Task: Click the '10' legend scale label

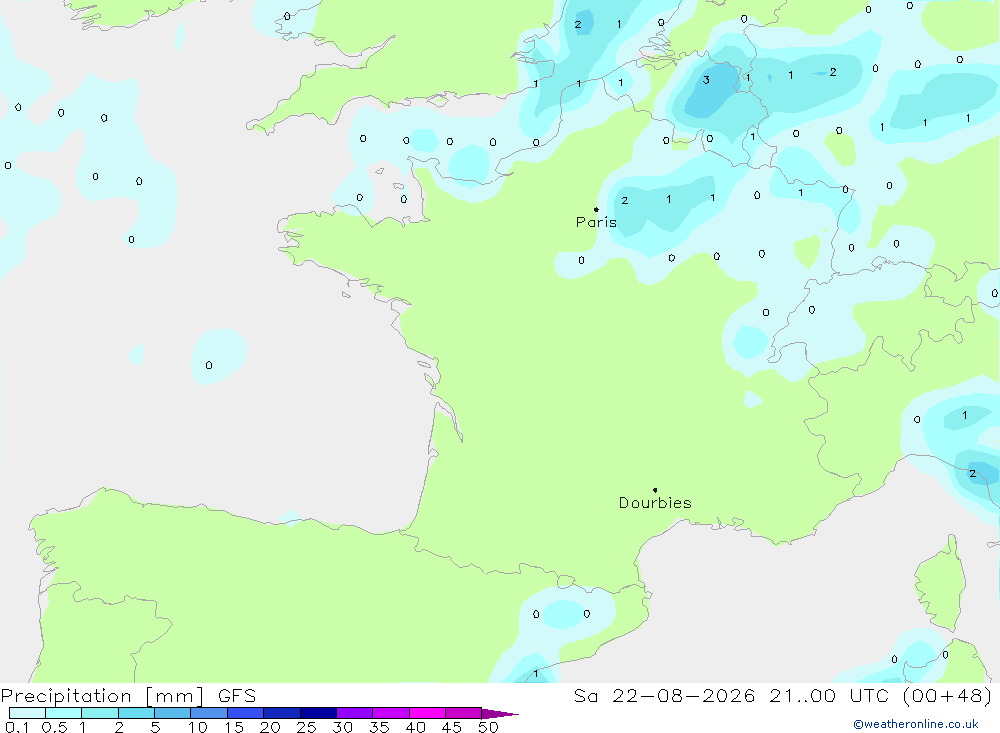Action: (x=198, y=727)
